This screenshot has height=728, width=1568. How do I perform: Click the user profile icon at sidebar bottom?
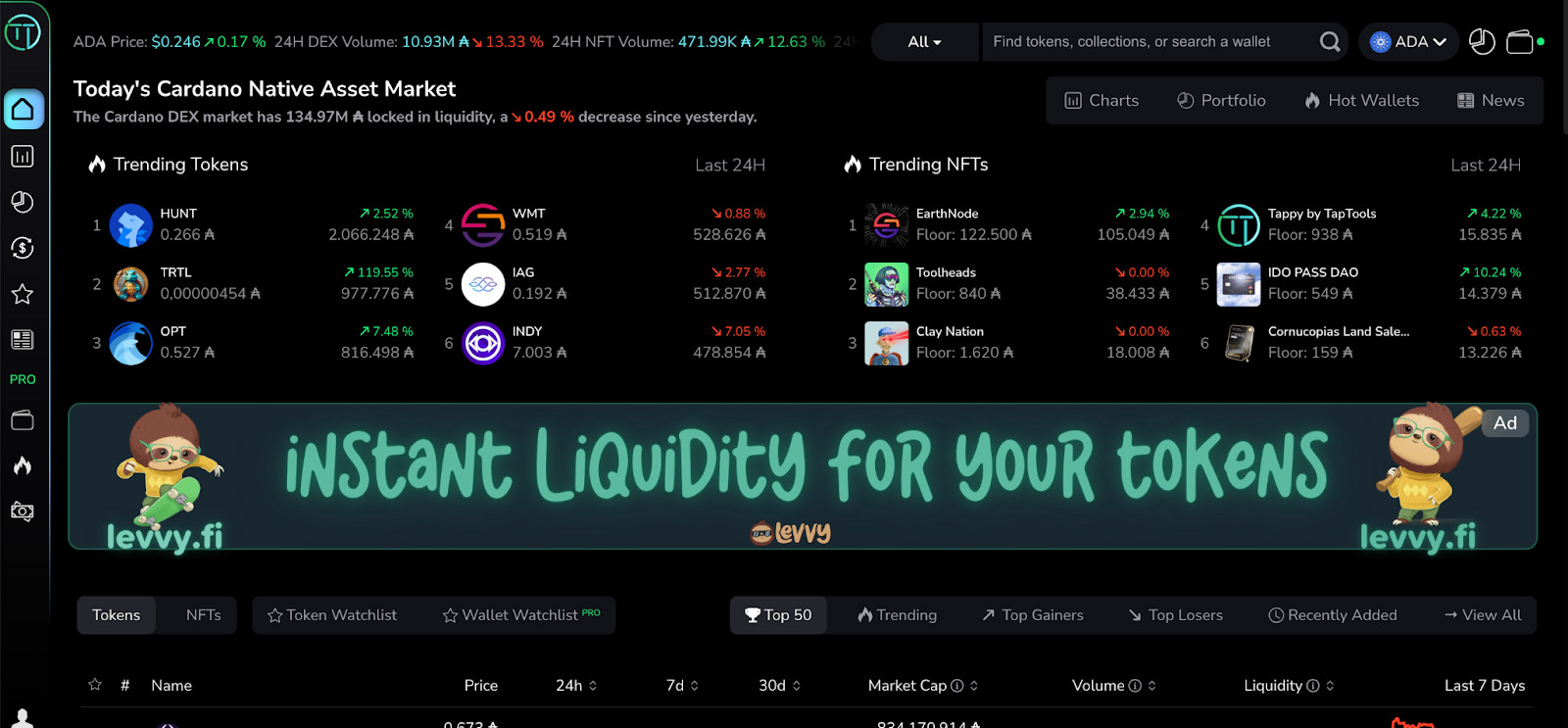(x=23, y=718)
